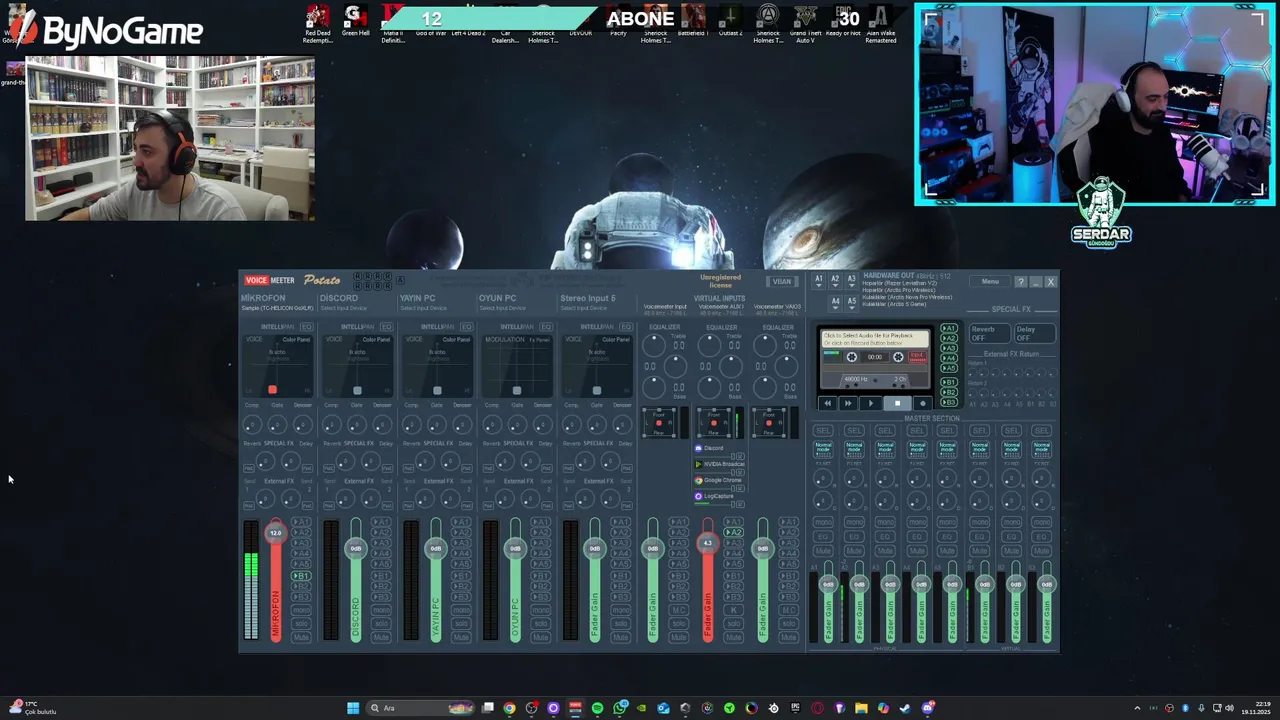
Task: Open File Explorer from the taskbar
Action: coord(861,708)
